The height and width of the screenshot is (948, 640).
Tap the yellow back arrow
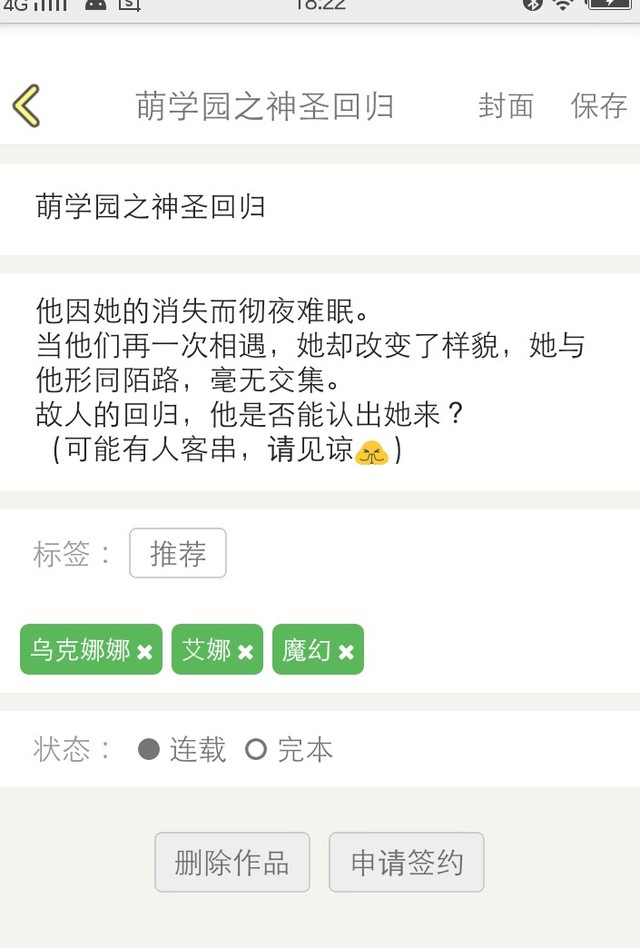27,105
